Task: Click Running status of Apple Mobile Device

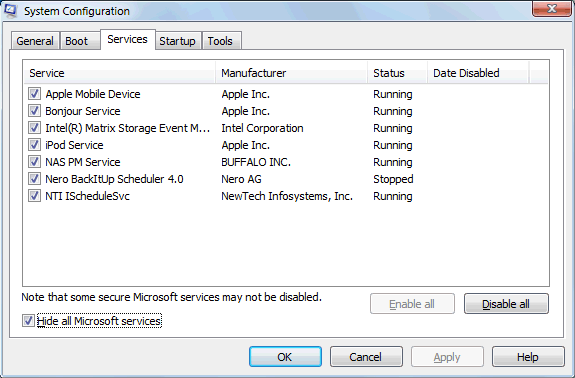Action: point(393,94)
